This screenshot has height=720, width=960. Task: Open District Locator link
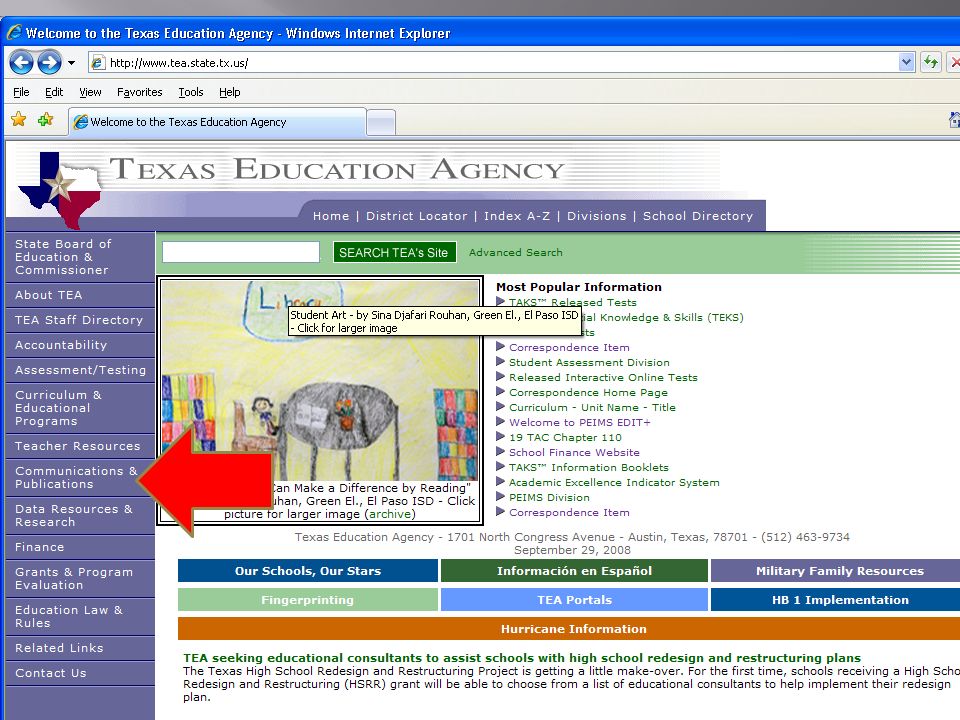click(x=416, y=216)
